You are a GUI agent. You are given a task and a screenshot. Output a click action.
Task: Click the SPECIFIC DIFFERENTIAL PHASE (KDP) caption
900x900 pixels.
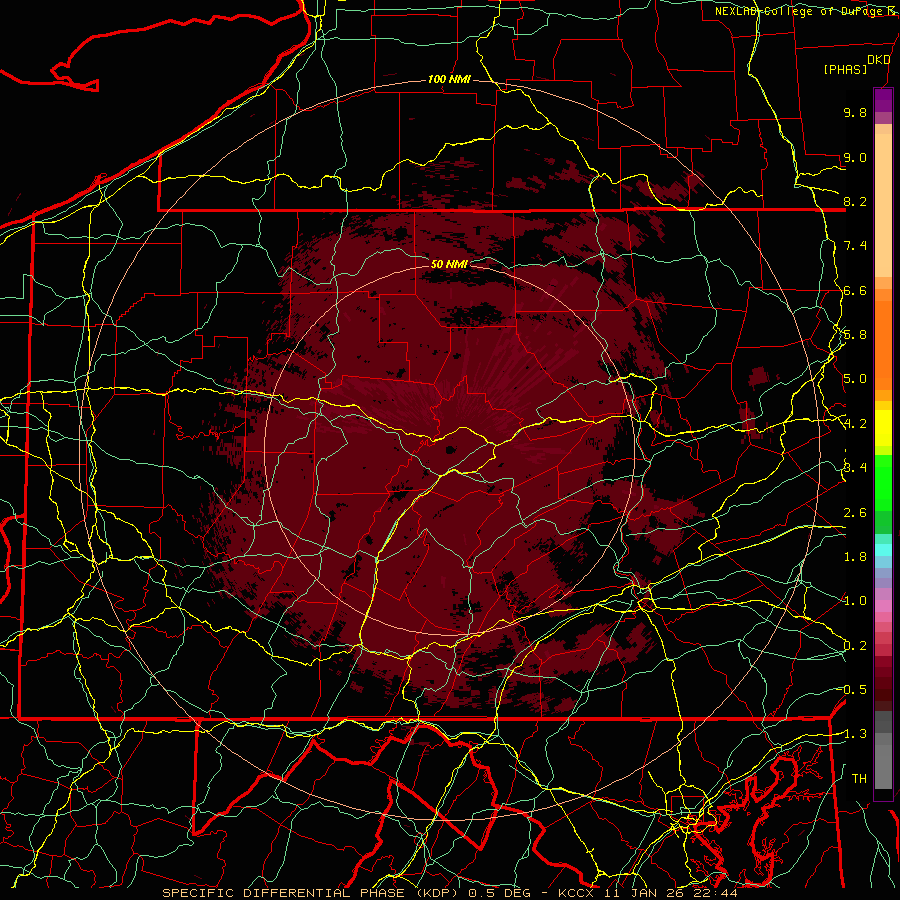(x=313, y=893)
